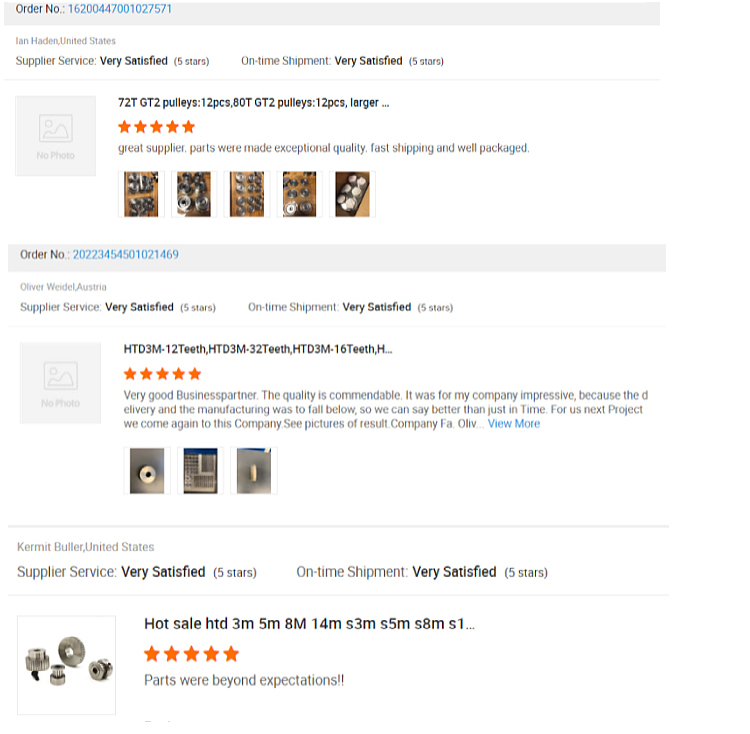Click the star rating under Hot sale htd
750x734 pixels.
click(191, 654)
